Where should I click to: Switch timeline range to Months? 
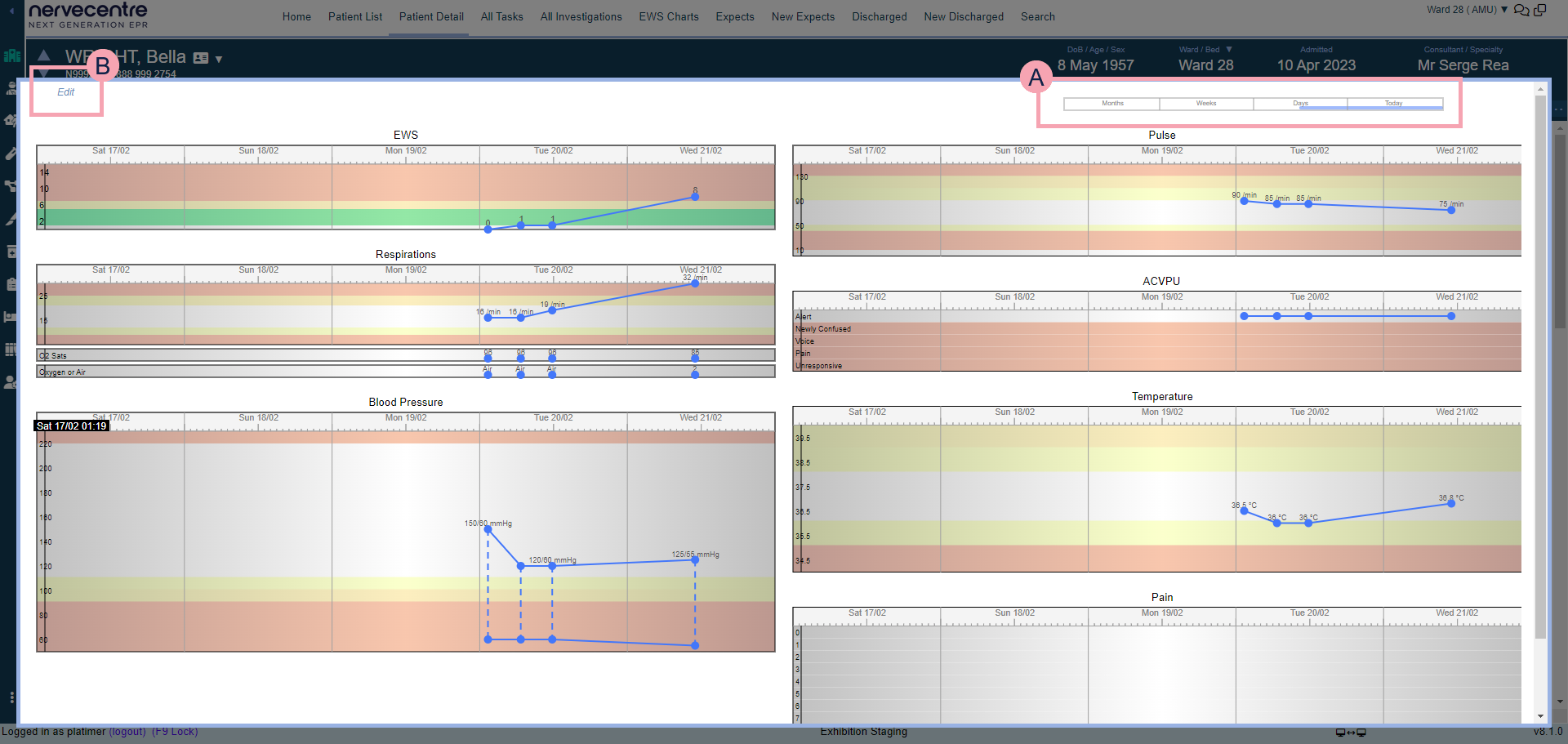pyautogui.click(x=1112, y=104)
